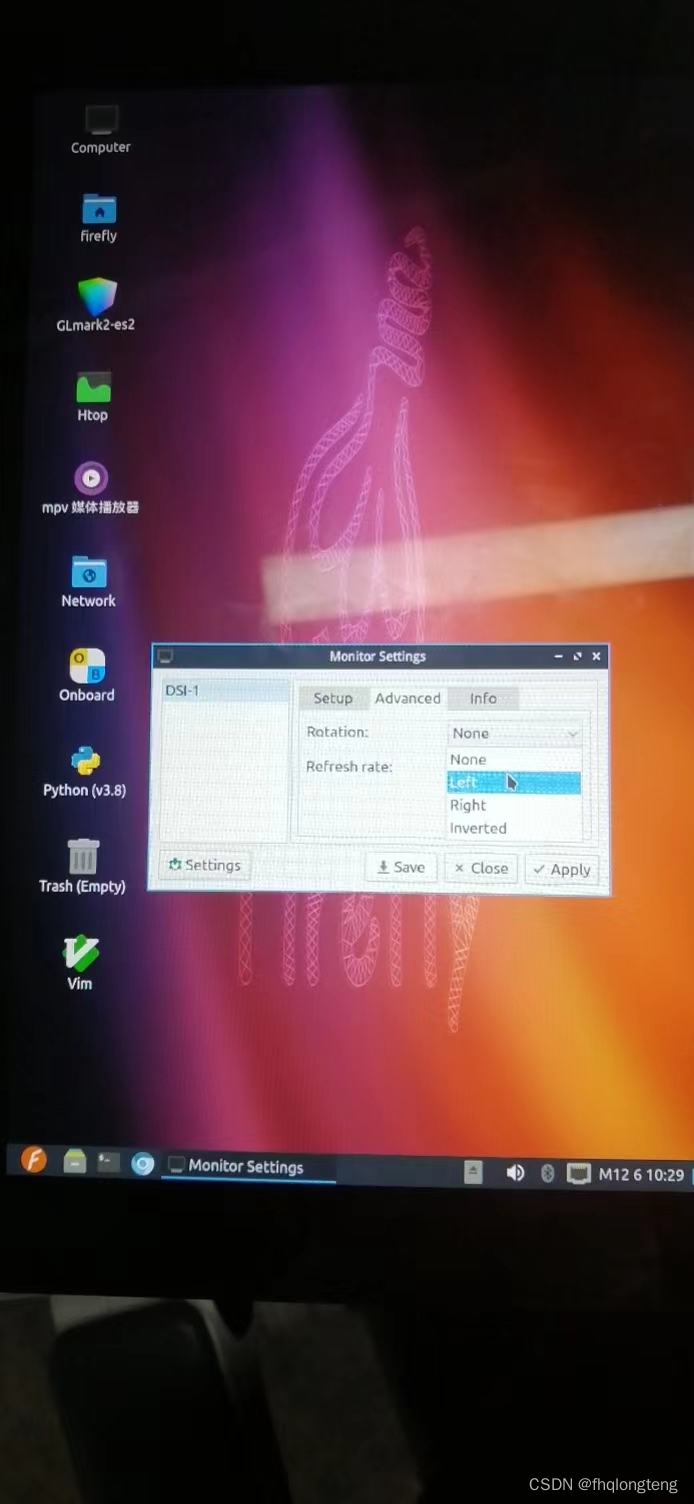Click the Close button in dialog
This screenshot has width=694, height=1504.
pos(481,869)
